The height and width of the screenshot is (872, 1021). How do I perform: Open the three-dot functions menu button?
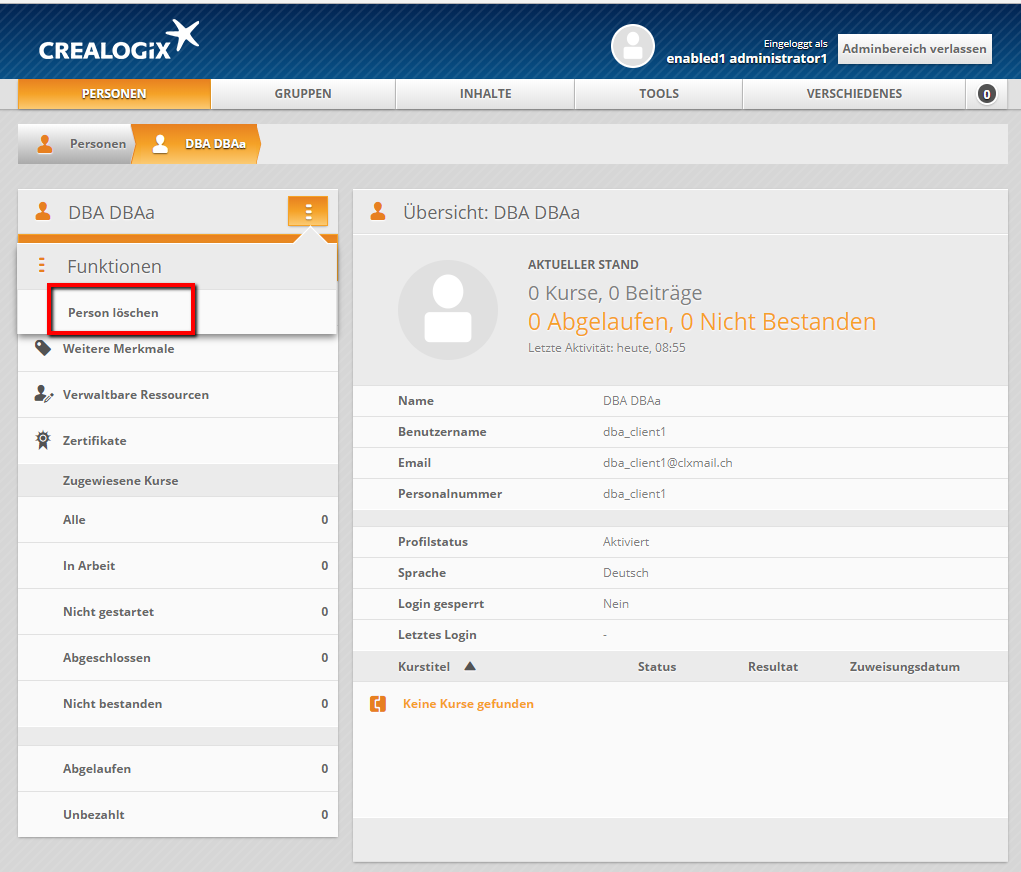(308, 211)
